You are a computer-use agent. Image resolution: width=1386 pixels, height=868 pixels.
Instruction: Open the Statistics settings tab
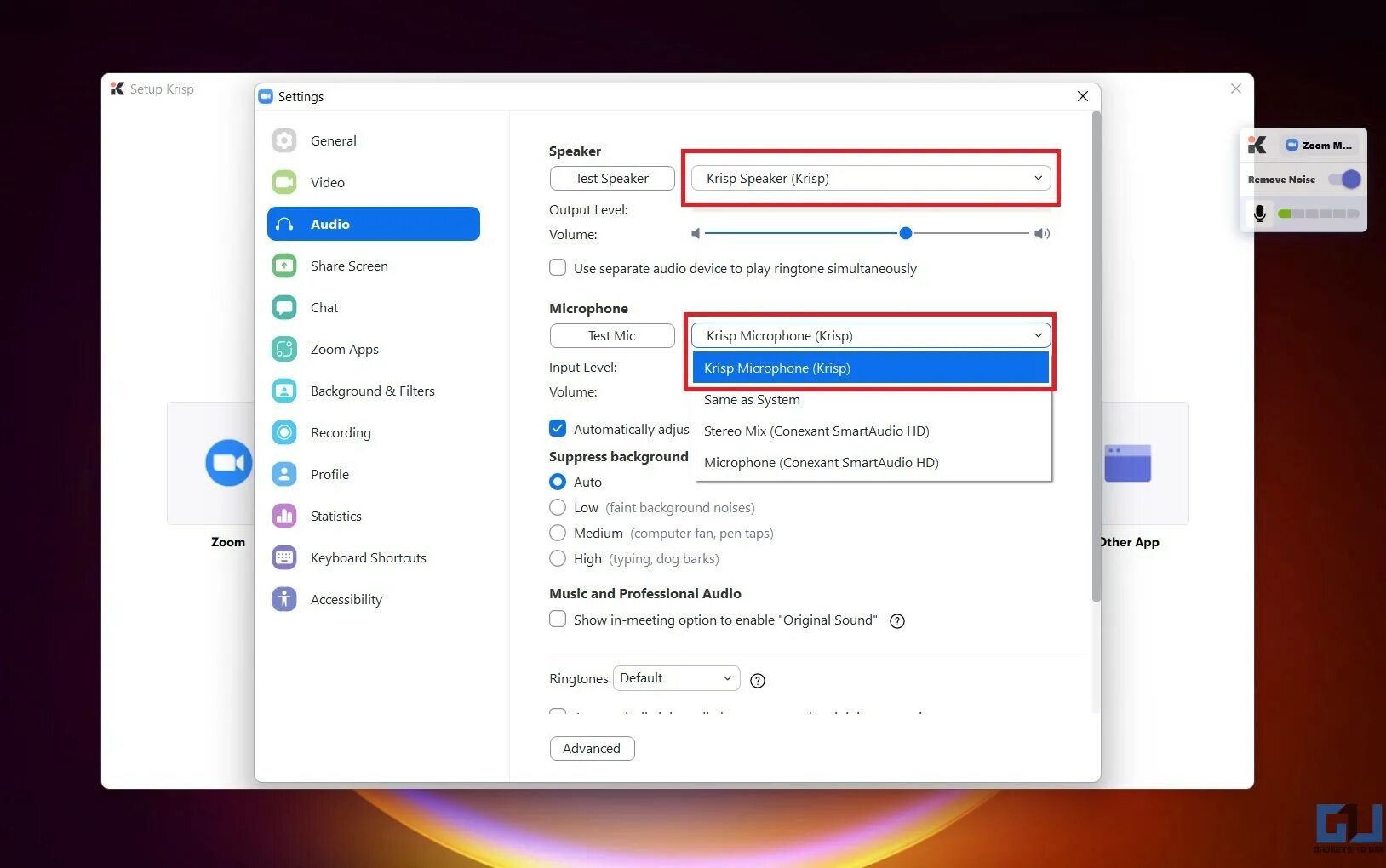tap(374, 516)
